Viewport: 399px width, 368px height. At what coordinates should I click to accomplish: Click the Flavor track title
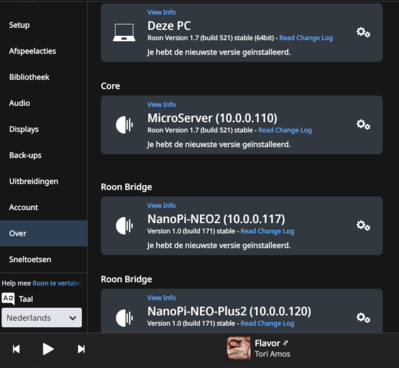(x=267, y=343)
